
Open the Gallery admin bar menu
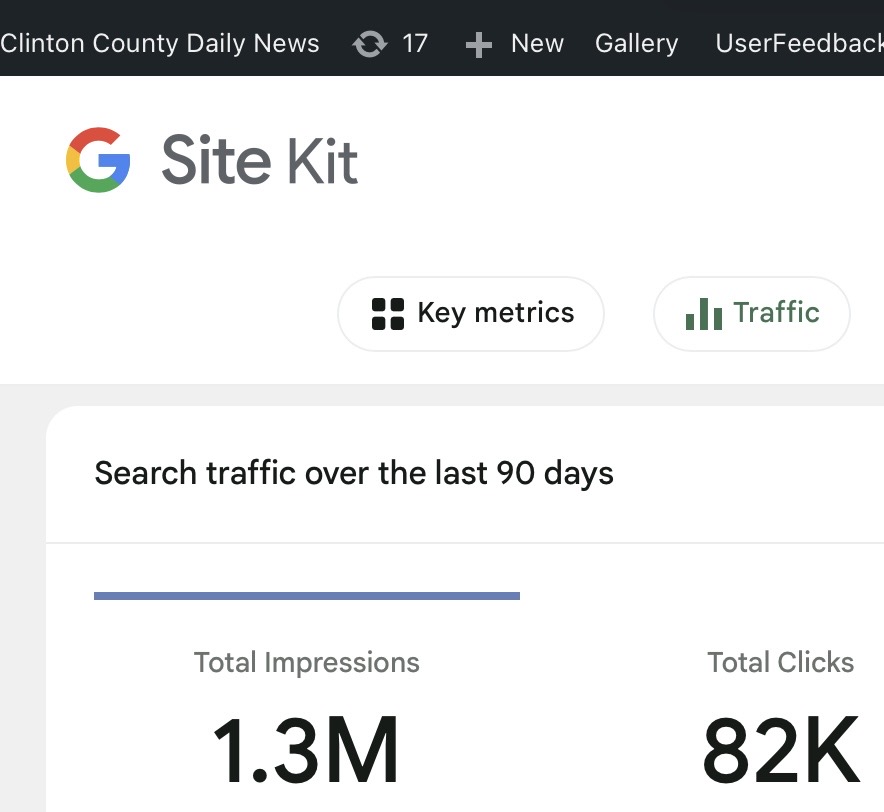(x=636, y=44)
